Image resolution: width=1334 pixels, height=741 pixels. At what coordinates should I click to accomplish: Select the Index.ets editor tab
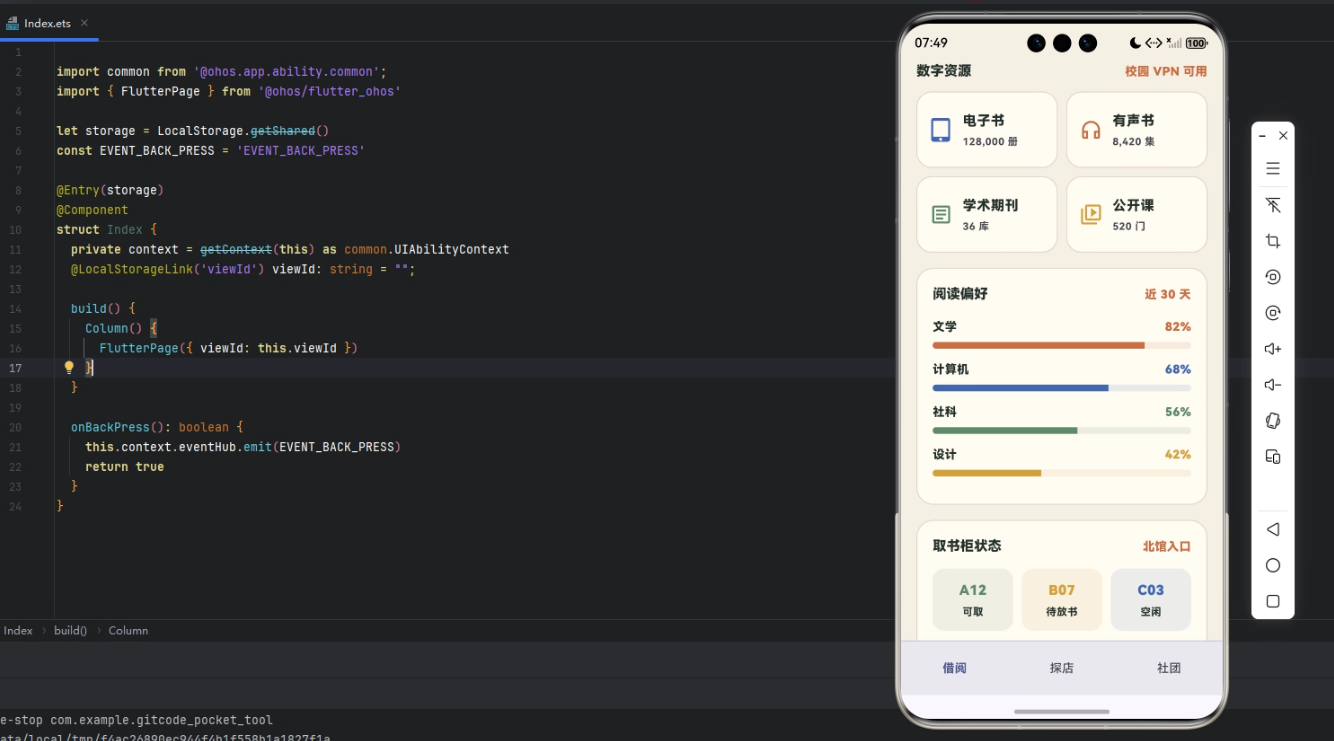[x=48, y=23]
